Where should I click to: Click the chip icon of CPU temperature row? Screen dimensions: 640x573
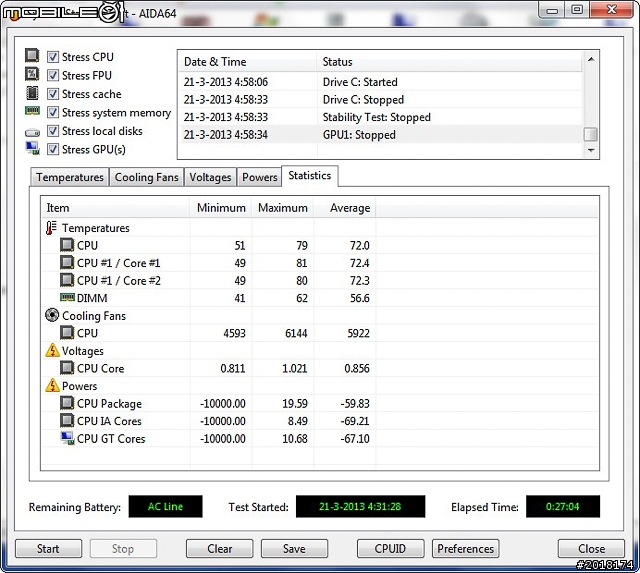(x=67, y=245)
